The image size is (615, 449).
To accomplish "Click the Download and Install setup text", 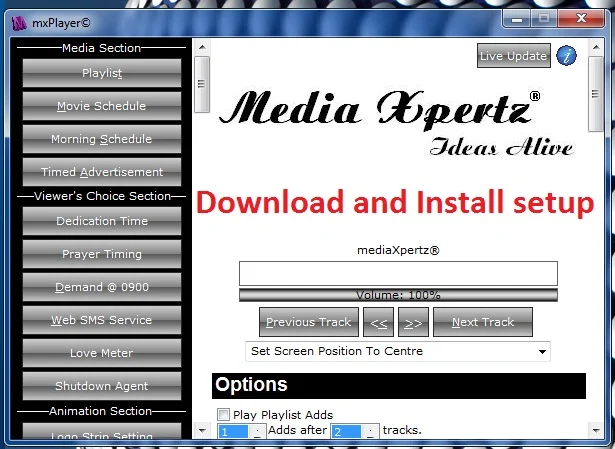I will (x=395, y=203).
